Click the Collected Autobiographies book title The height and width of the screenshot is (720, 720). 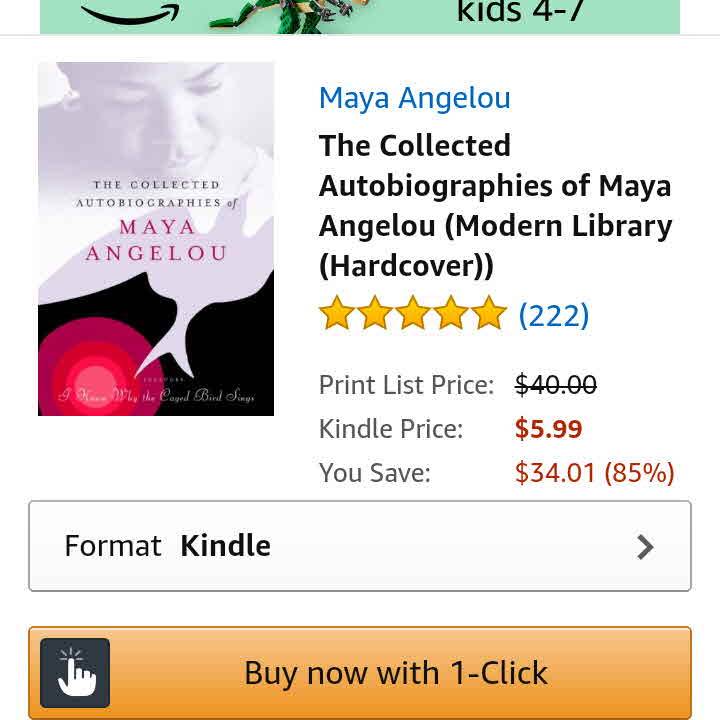(495, 206)
